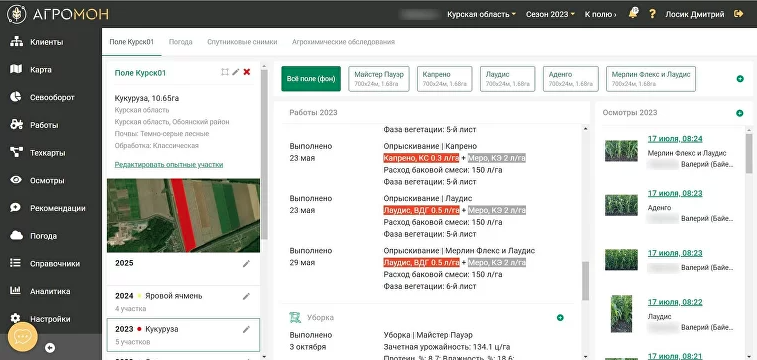The image size is (757, 360).
Task: Switch to Агрохимические обследования tab
Action: (x=343, y=42)
